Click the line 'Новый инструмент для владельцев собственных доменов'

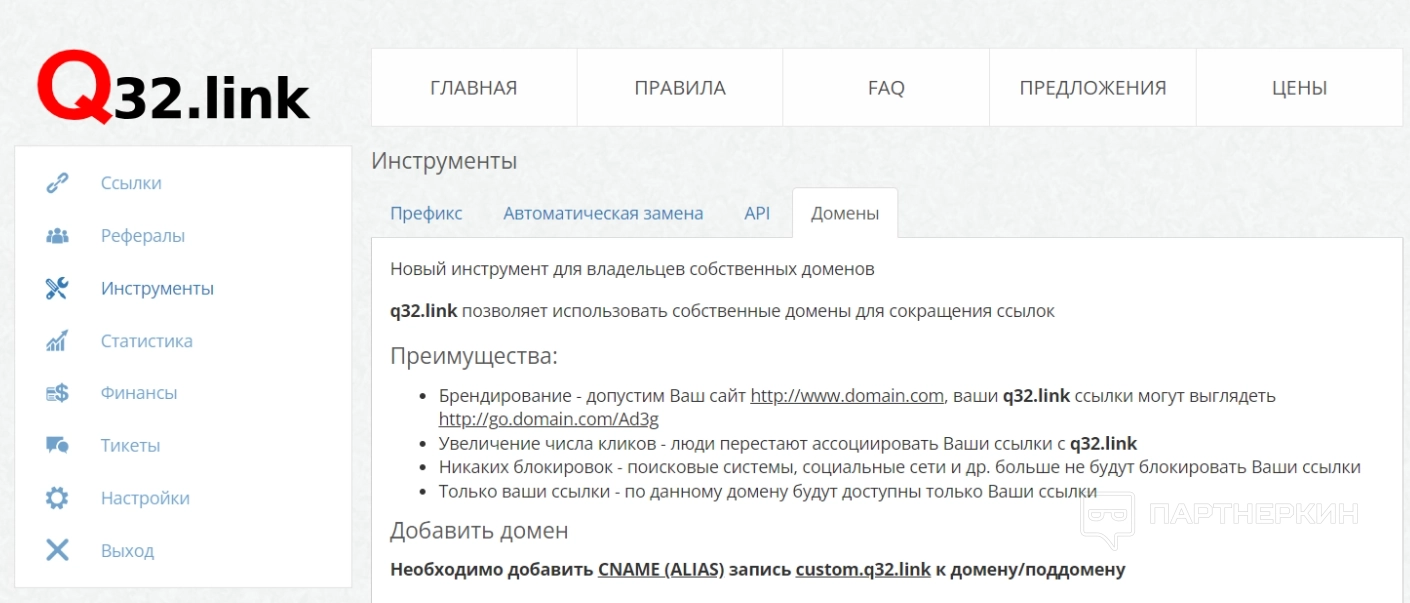[x=632, y=269]
